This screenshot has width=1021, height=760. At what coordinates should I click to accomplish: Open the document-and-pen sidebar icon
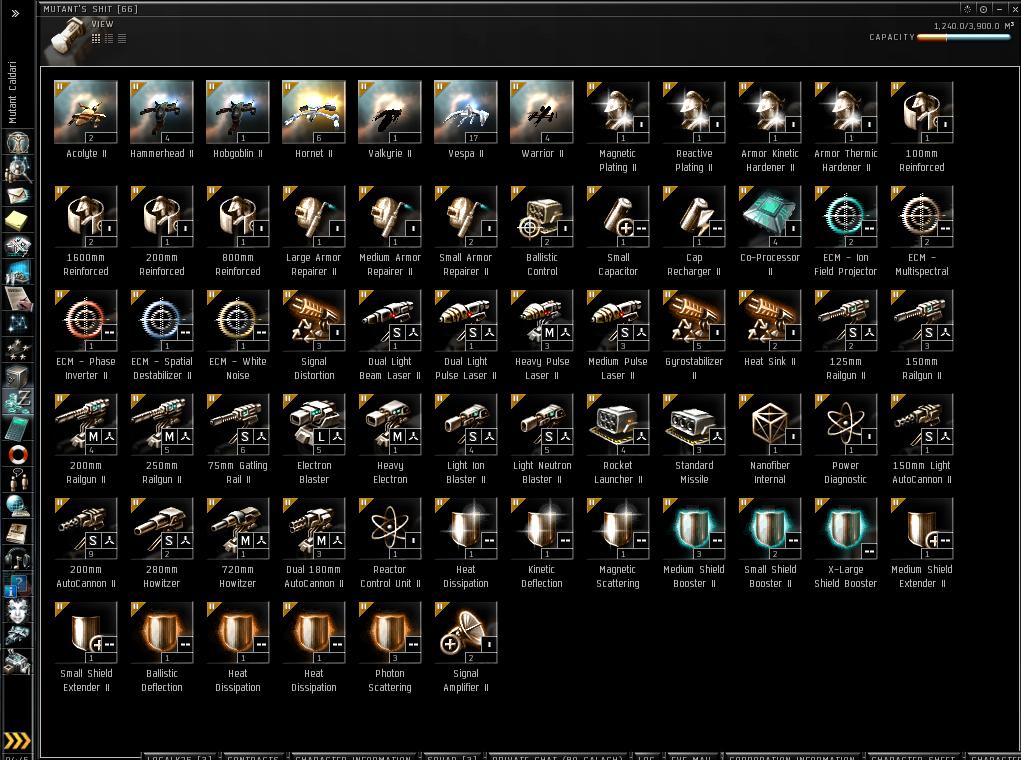(18, 298)
